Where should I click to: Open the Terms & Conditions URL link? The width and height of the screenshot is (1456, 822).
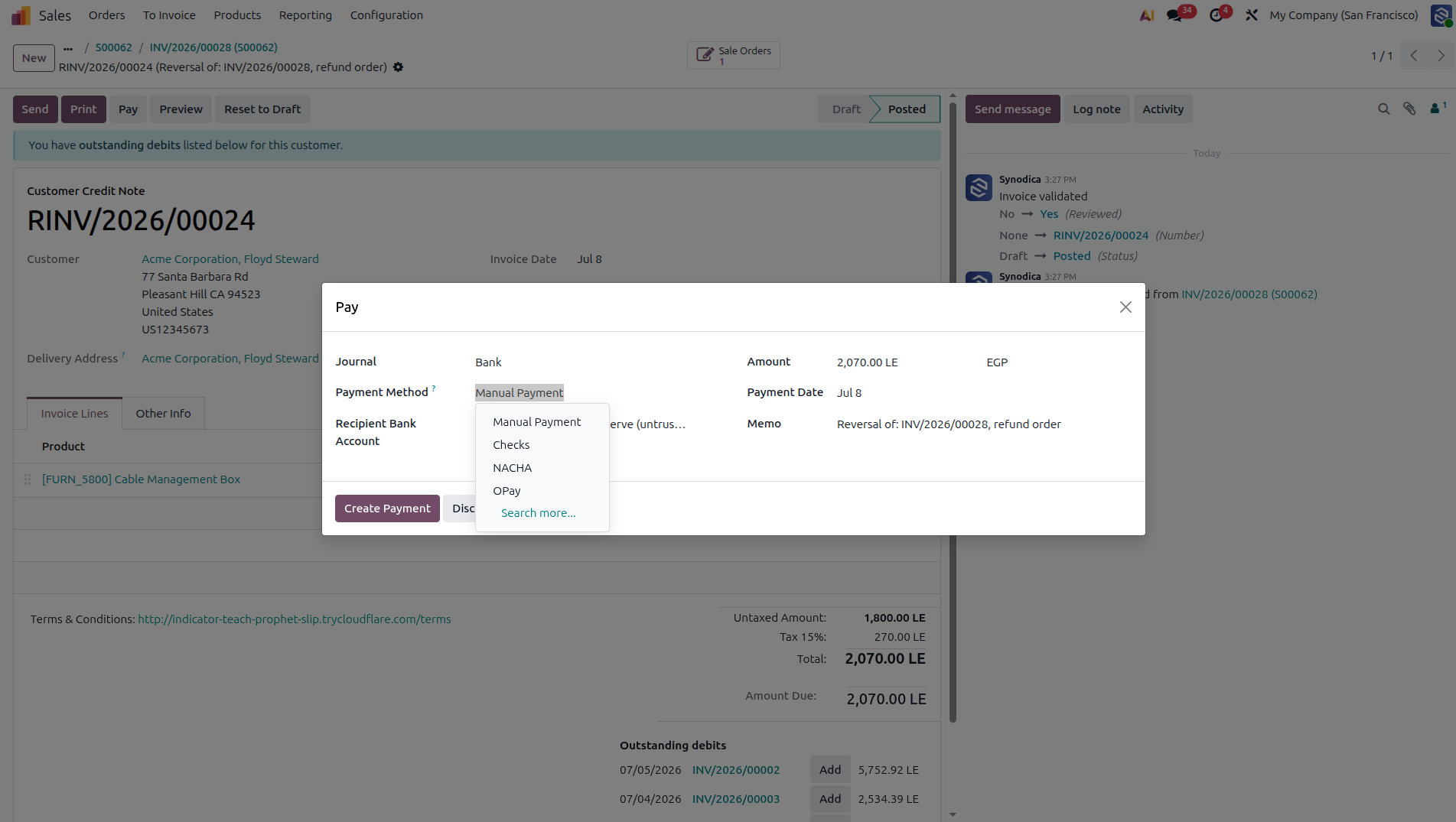click(295, 619)
